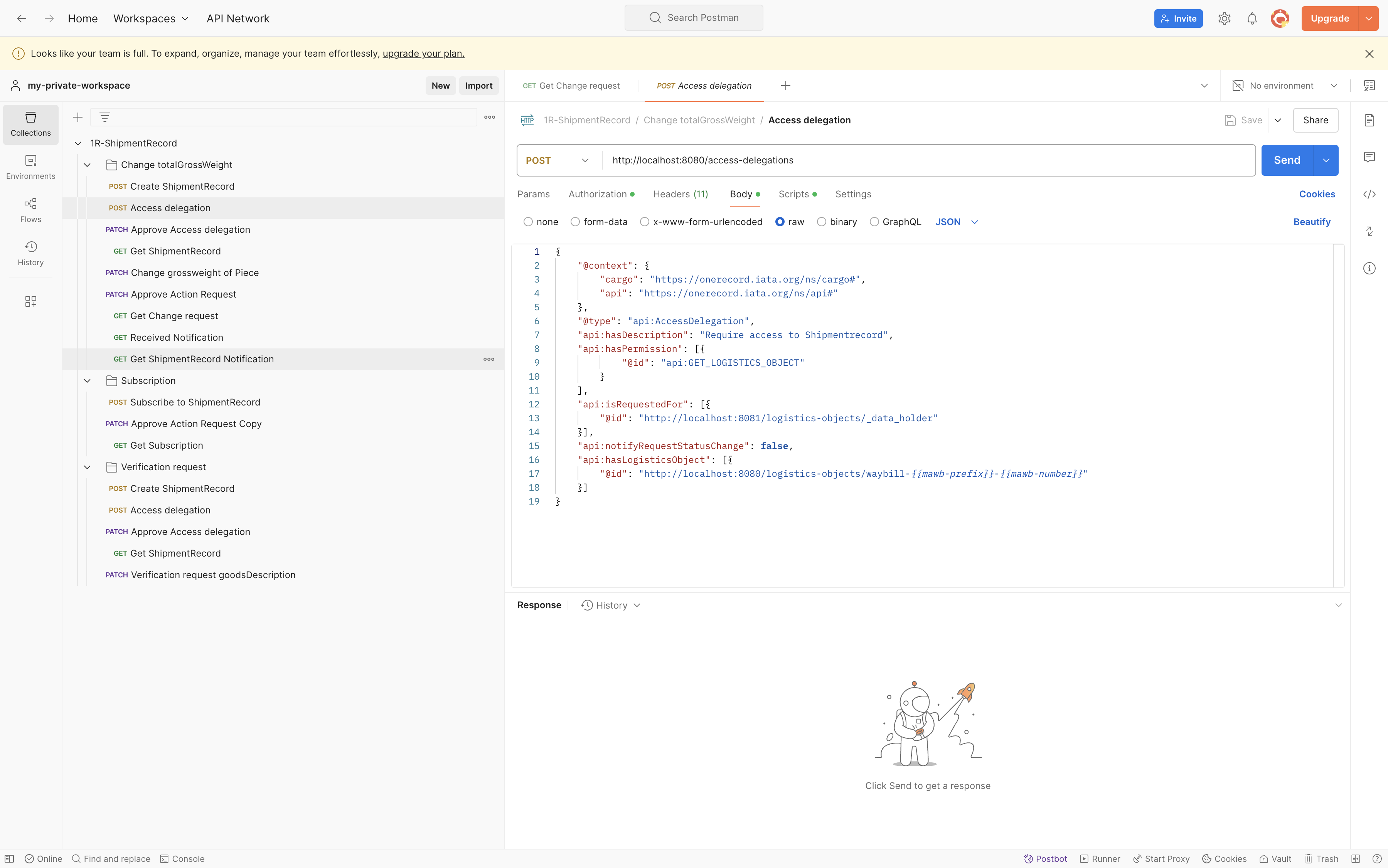Open the History sidebar panel
This screenshot has width=1388, height=868.
[x=30, y=253]
